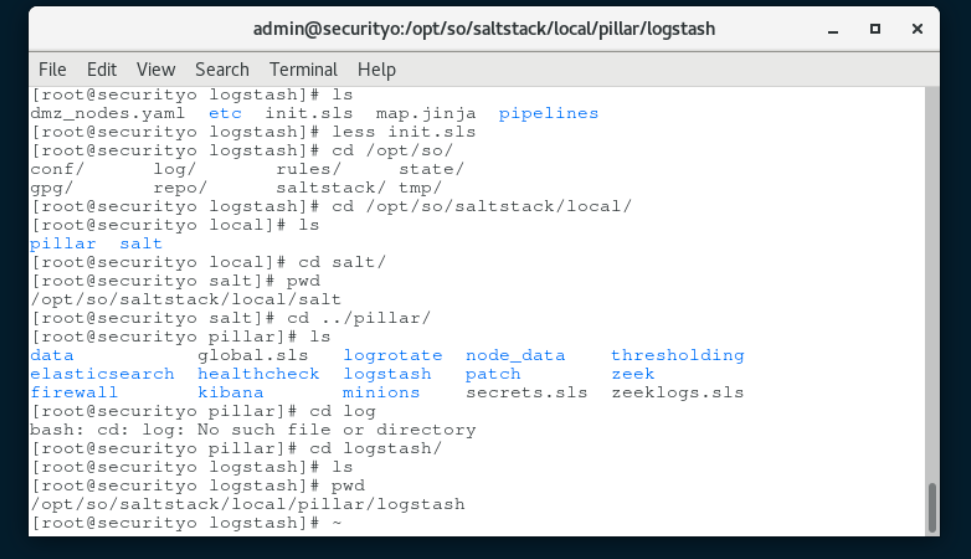Click the 'healthcheck' directory name
This screenshot has height=559, width=971.
pos(258,374)
